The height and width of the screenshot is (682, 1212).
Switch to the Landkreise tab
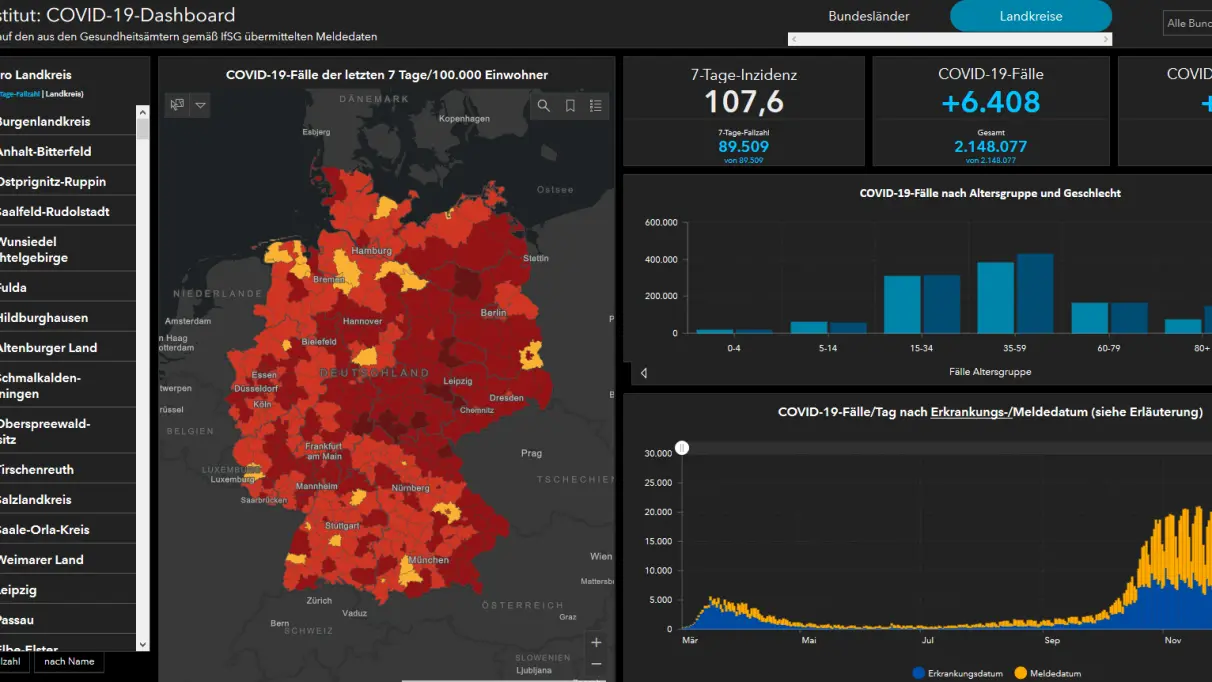(x=1031, y=17)
